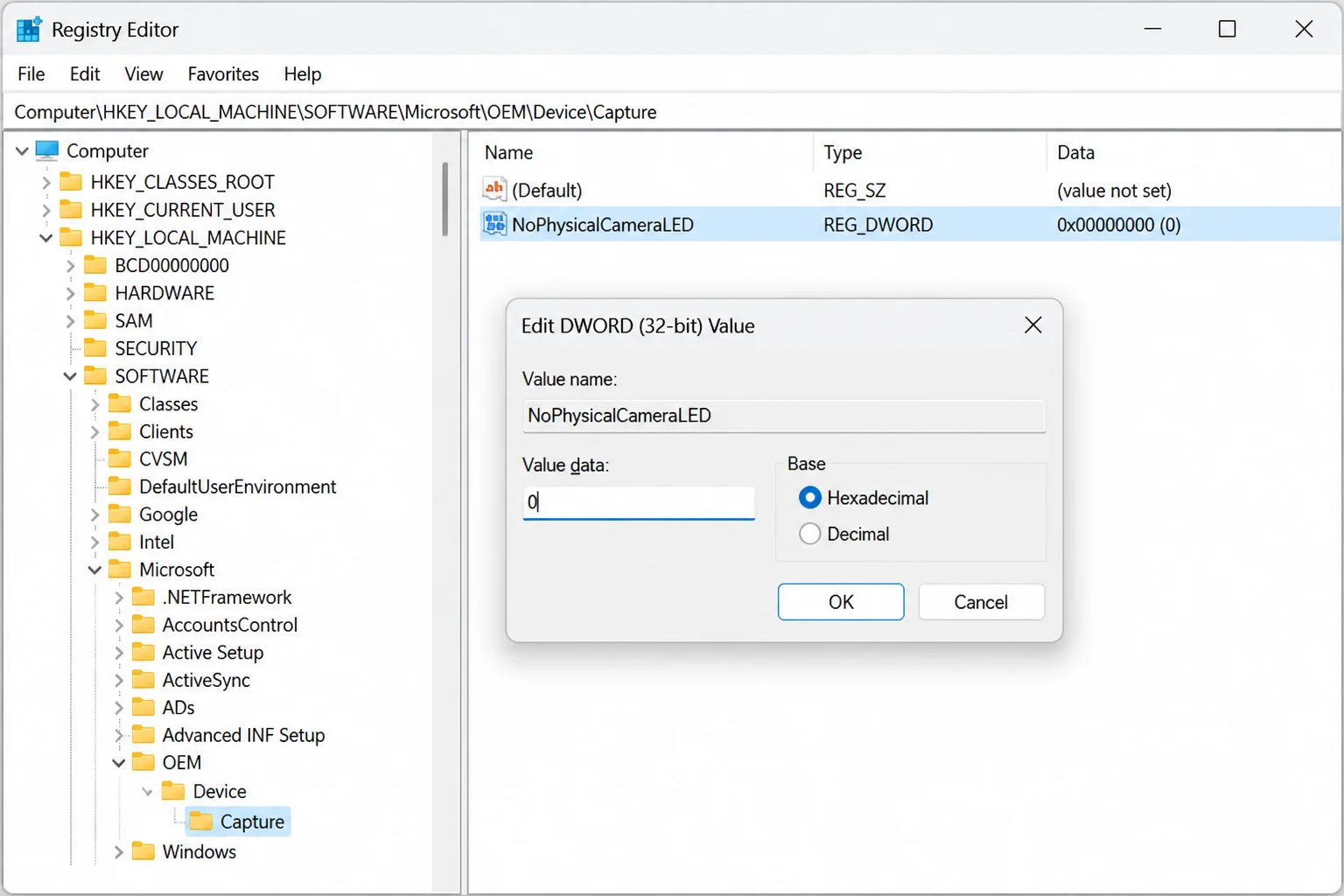The width and height of the screenshot is (1344, 896).
Task: Collapse the Computer root node
Action: [22, 151]
